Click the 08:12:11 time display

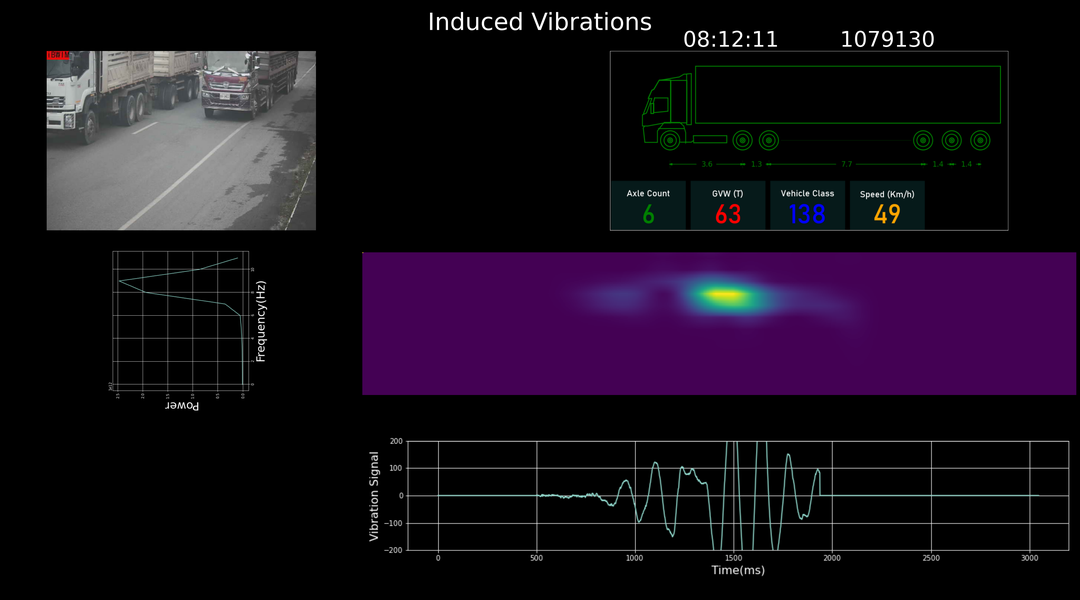pyautogui.click(x=730, y=40)
